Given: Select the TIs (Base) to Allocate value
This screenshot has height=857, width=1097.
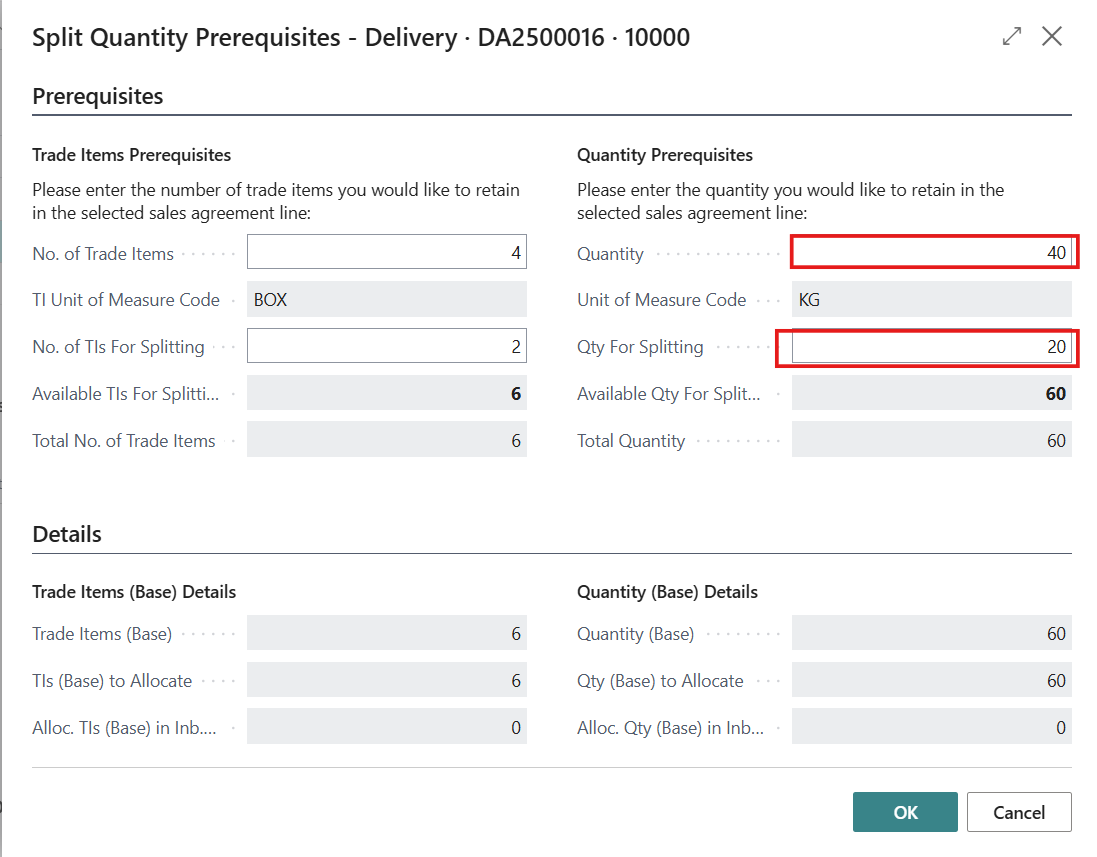Looking at the screenshot, I should coord(386,680).
